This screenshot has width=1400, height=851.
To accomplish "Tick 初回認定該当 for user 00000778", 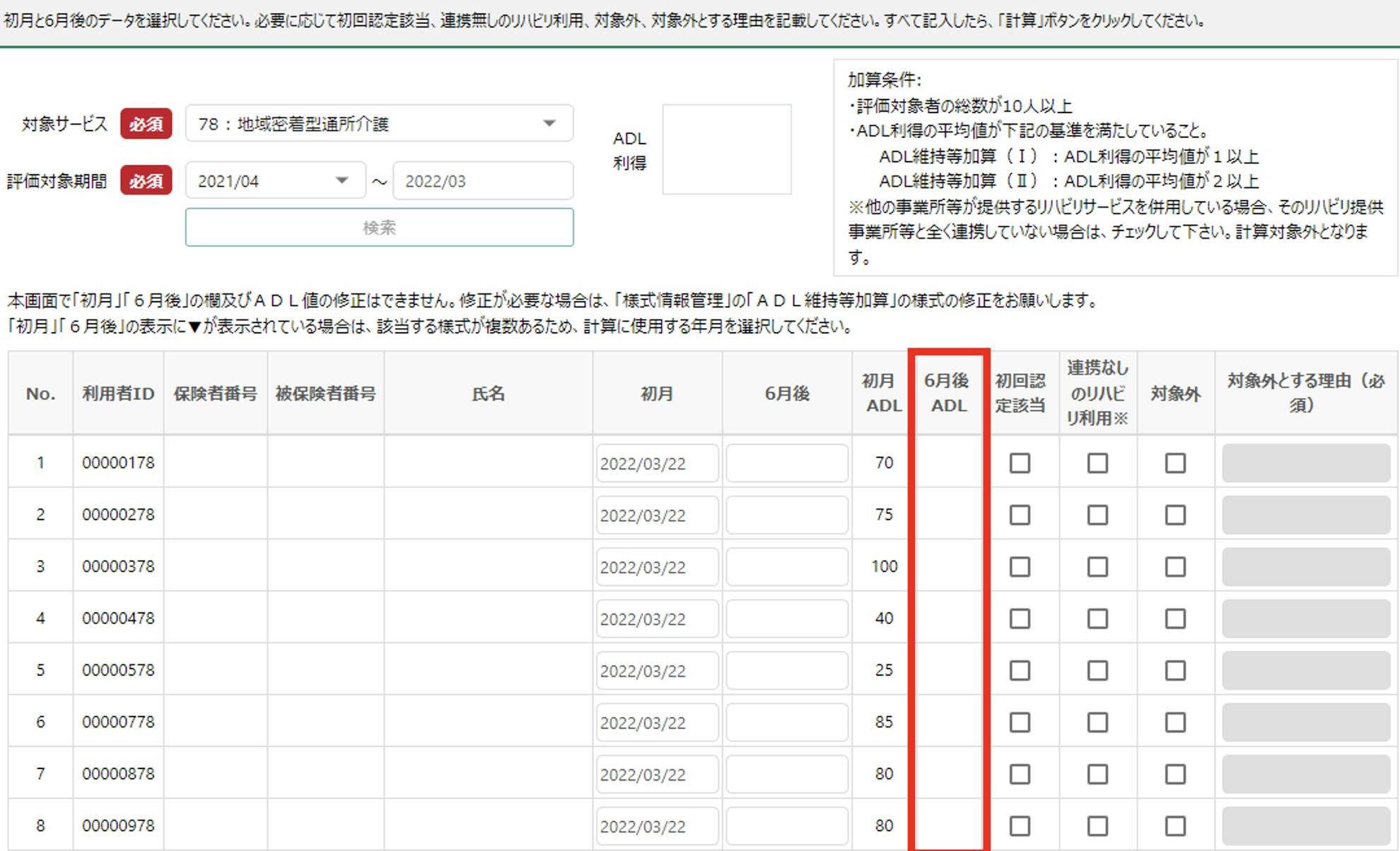I will 1020,722.
